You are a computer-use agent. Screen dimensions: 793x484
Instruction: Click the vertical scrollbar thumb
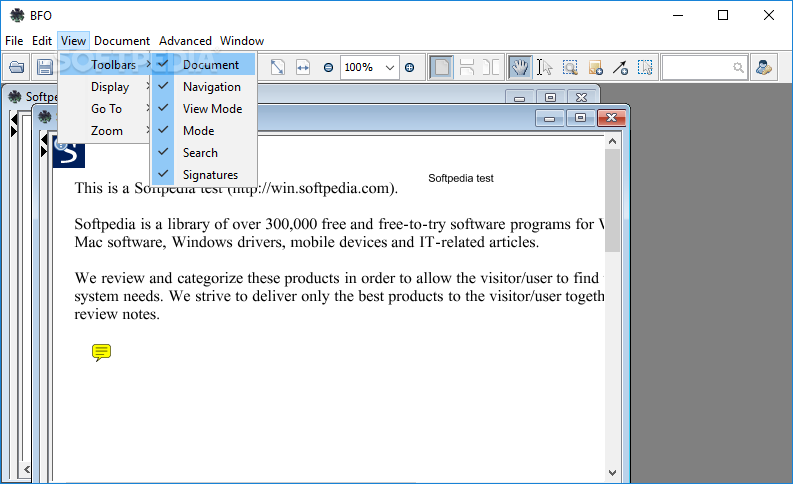(612, 200)
